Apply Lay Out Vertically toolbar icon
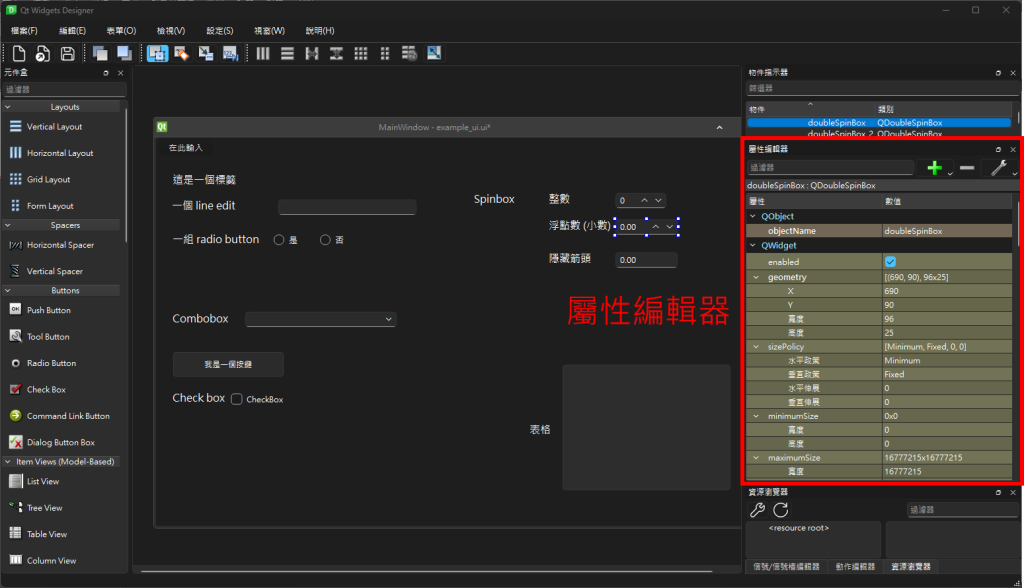Screen dimensions: 1024x588 point(287,54)
